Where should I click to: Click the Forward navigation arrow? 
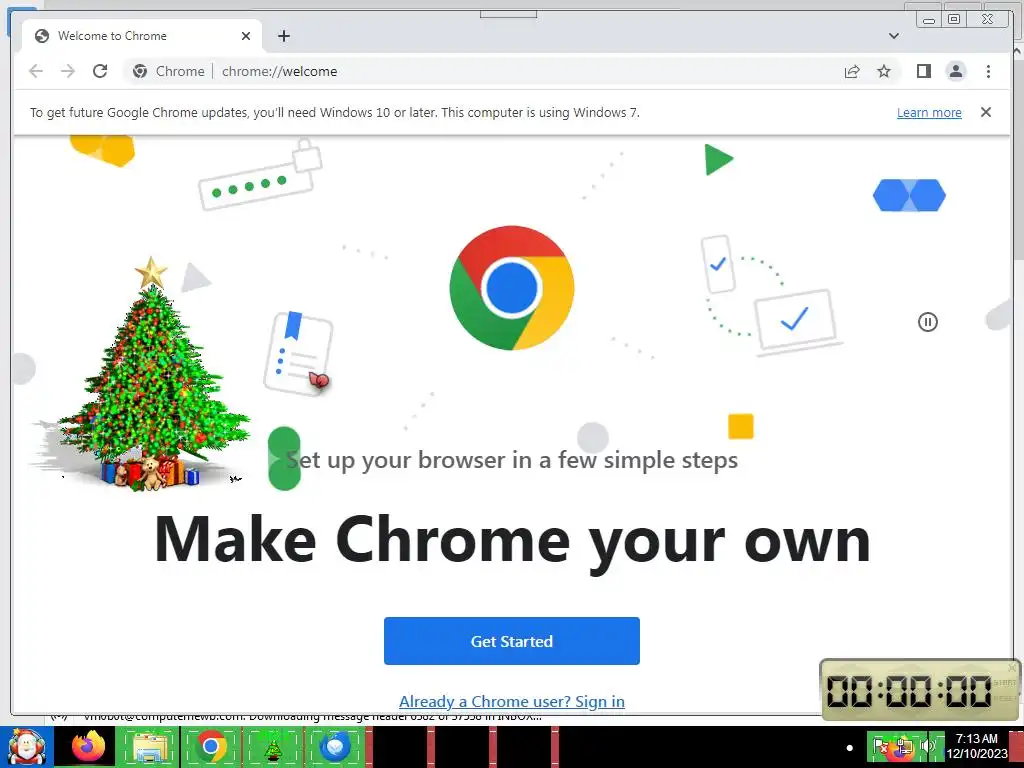[x=68, y=71]
